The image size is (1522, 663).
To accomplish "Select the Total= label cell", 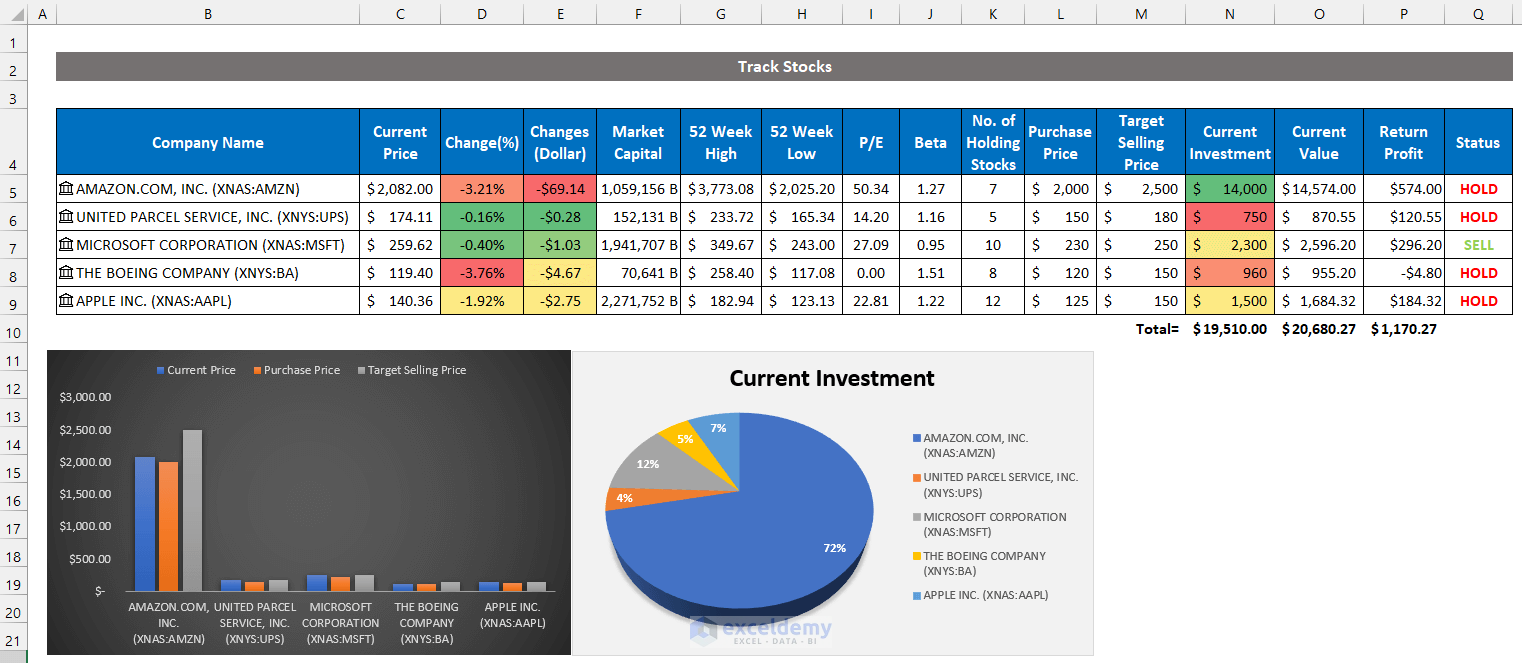I will [x=1141, y=329].
